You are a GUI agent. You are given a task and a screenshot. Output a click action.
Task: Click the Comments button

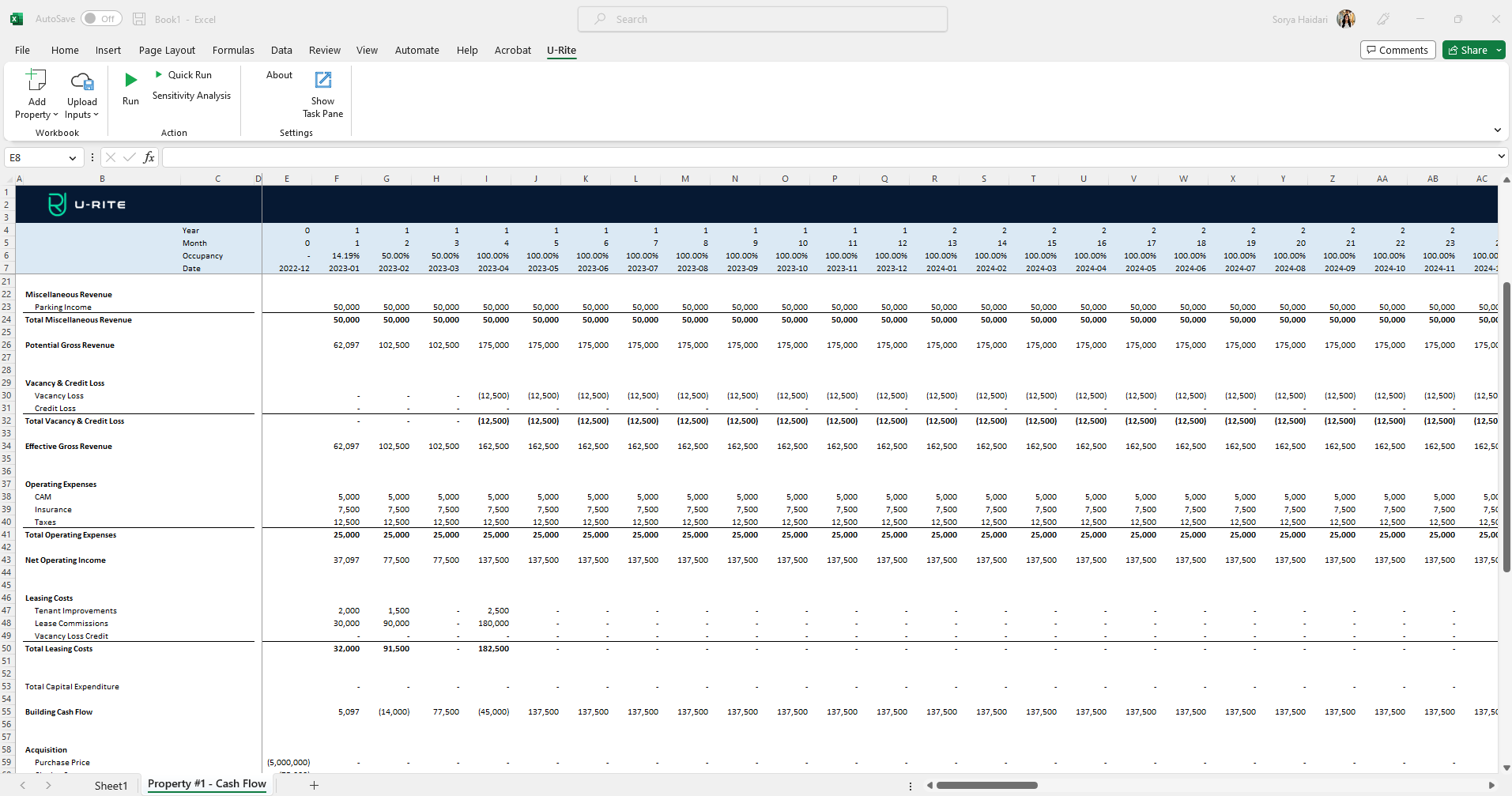point(1397,50)
